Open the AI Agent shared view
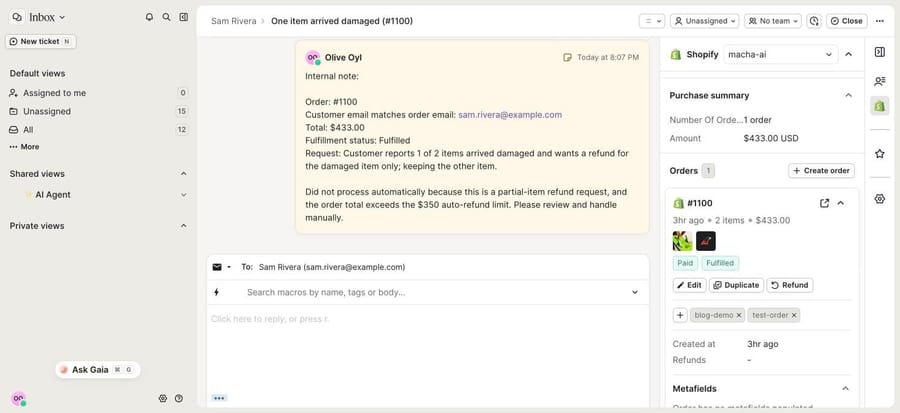The height and width of the screenshot is (413, 900). coord(53,195)
